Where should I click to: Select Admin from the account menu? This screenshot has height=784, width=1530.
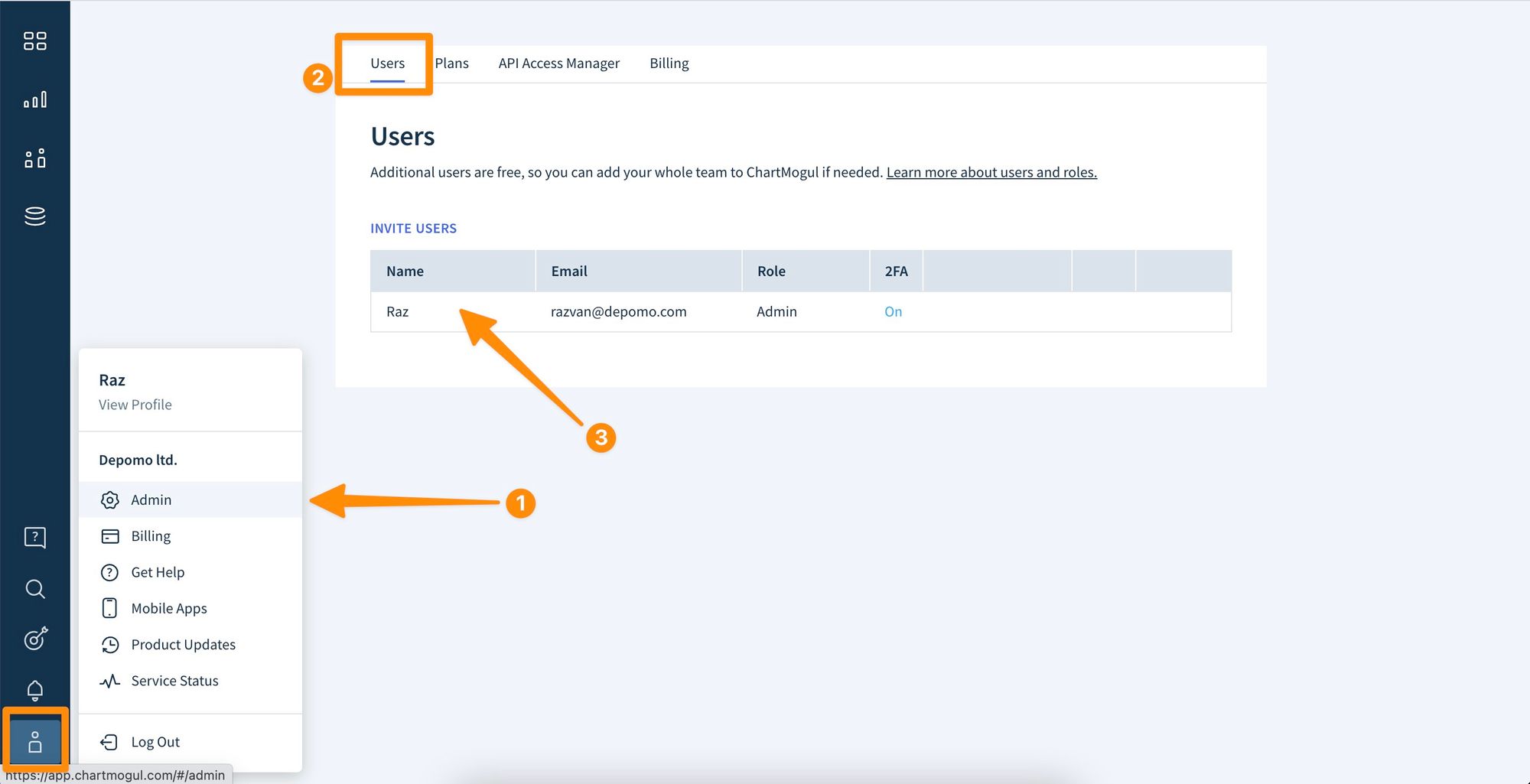[x=151, y=499]
